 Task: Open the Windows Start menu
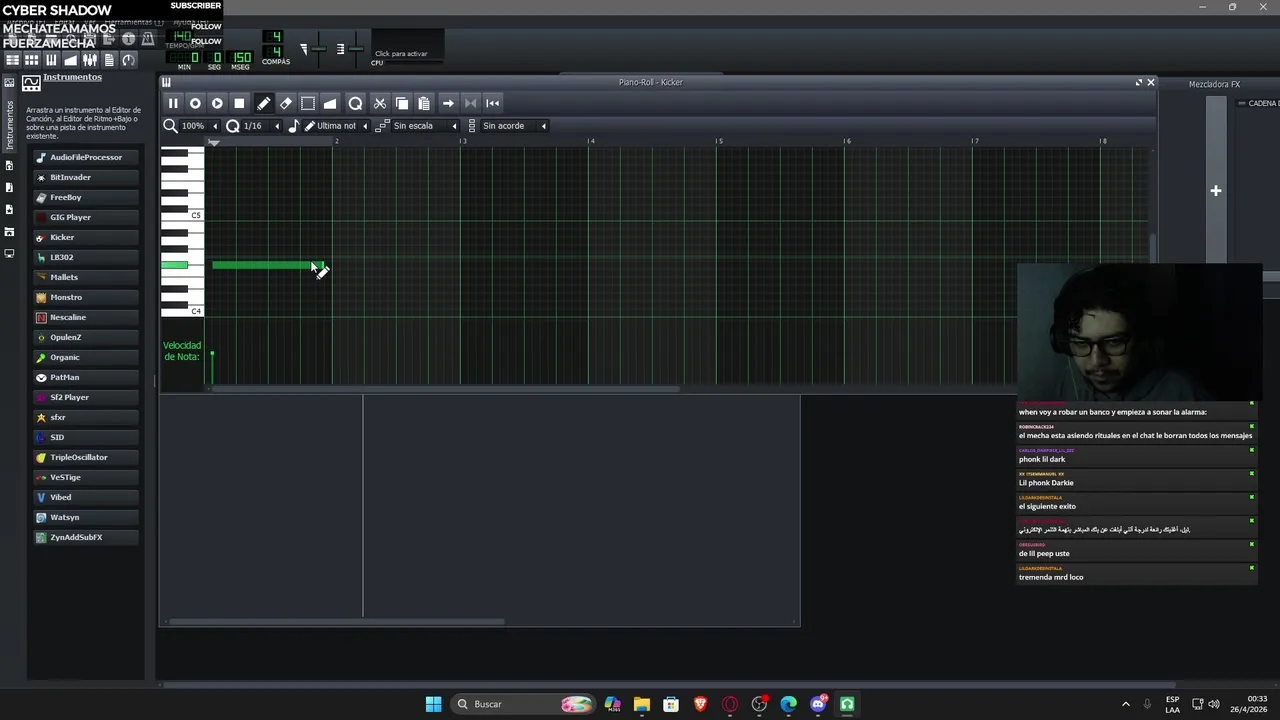click(433, 704)
